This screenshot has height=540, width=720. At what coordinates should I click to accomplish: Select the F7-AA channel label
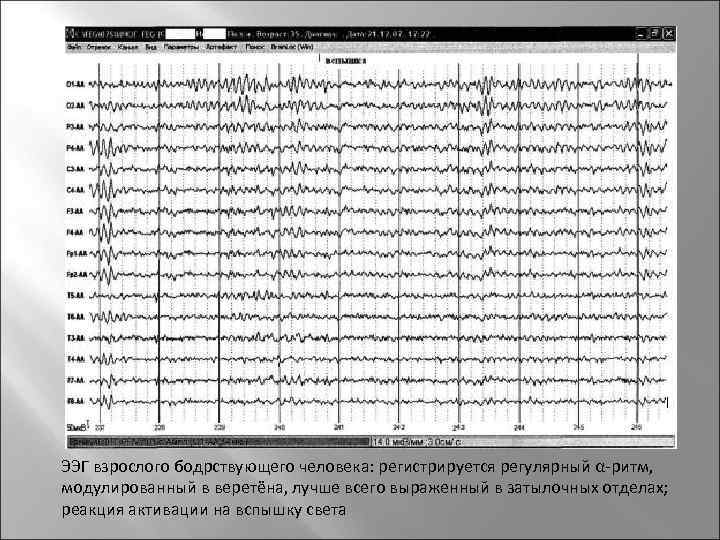(x=75, y=380)
